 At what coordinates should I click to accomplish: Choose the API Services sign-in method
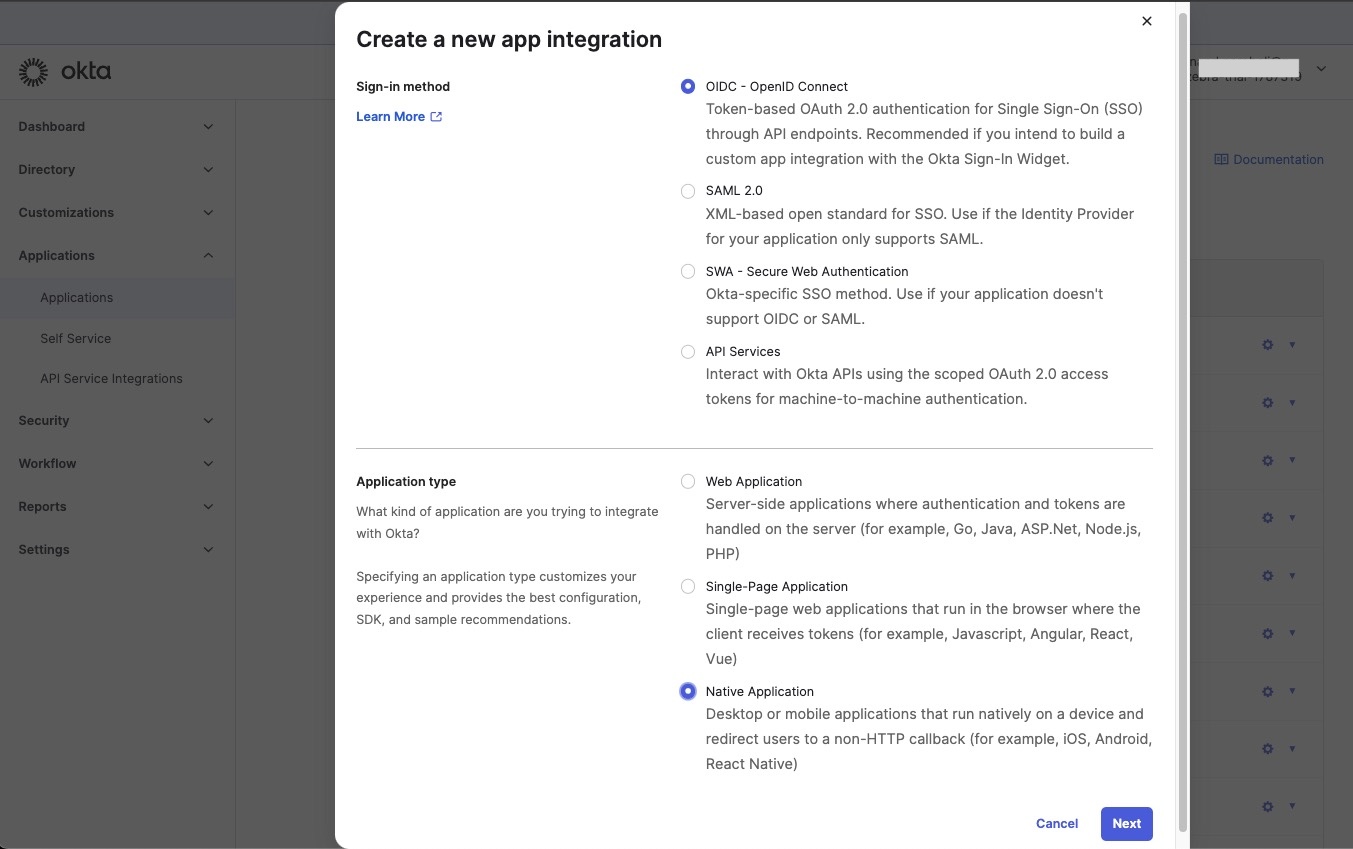[x=688, y=352]
